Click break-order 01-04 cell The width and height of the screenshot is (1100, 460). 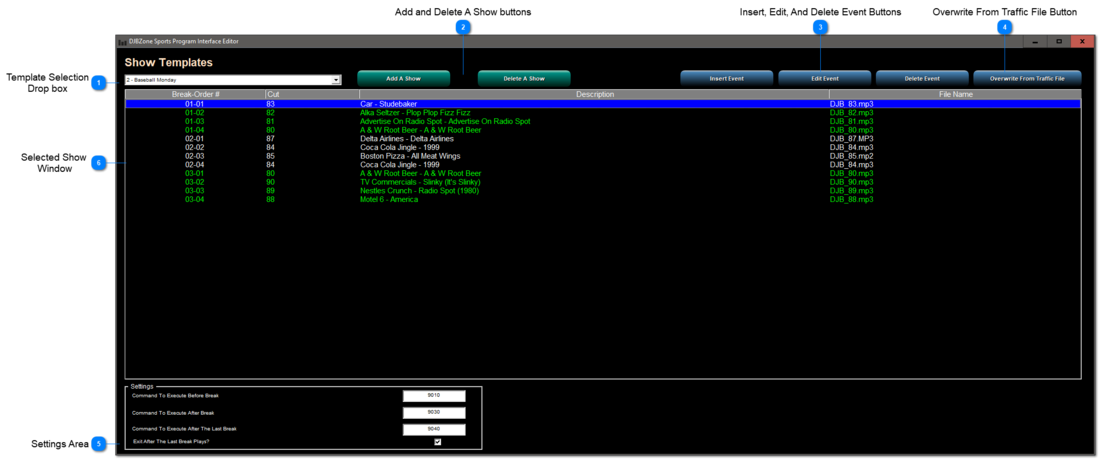click(194, 130)
